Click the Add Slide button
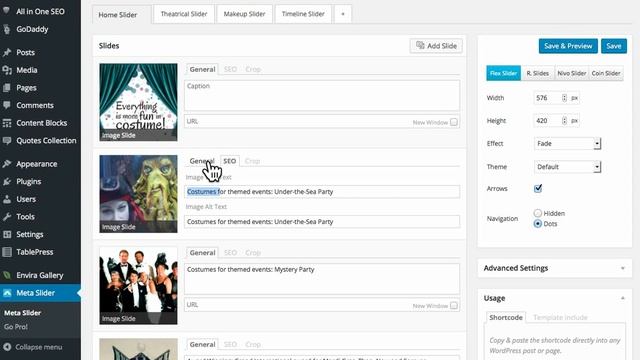Viewport: 640px width, 360px height. tap(436, 46)
